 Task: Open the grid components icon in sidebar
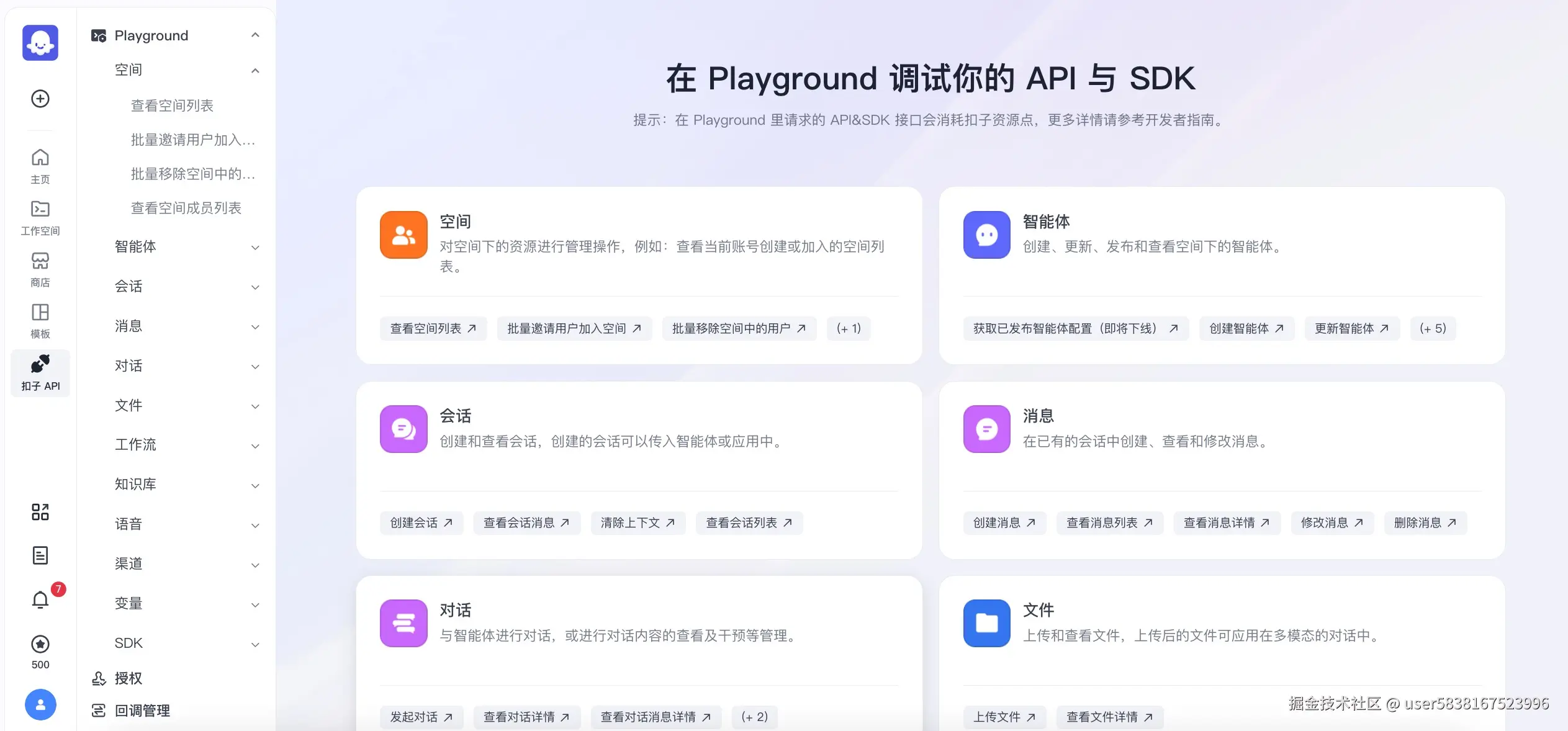pyautogui.click(x=40, y=511)
